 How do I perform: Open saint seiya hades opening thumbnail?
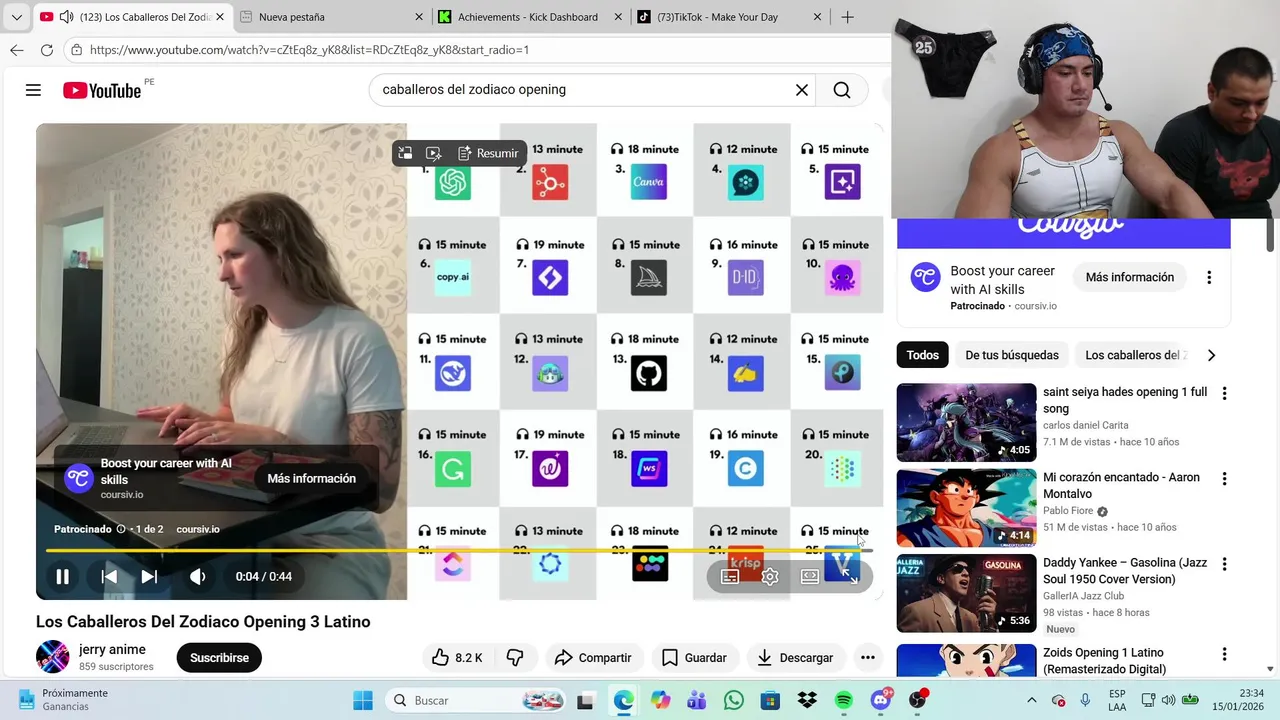click(x=966, y=422)
